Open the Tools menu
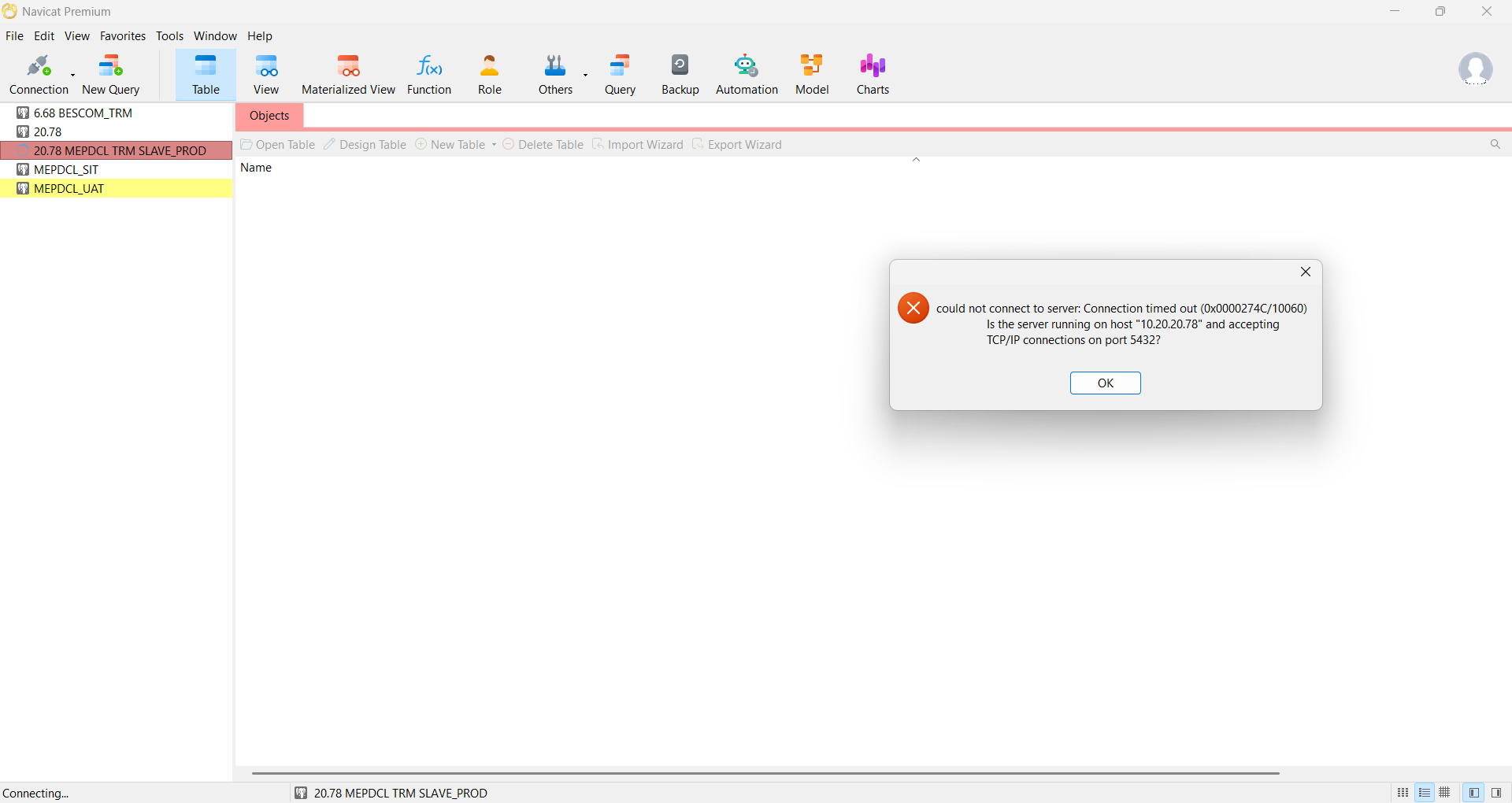This screenshot has width=1512, height=803. (169, 36)
